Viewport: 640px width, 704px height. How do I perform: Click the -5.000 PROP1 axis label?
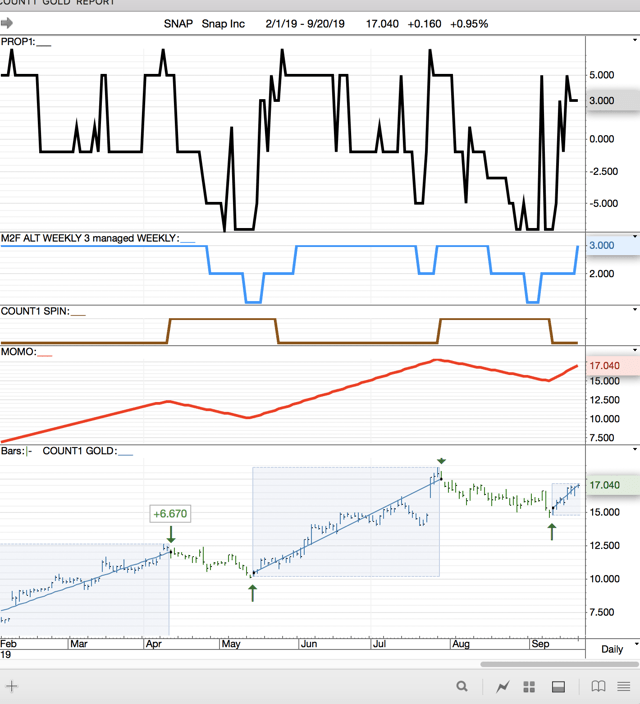(x=604, y=203)
